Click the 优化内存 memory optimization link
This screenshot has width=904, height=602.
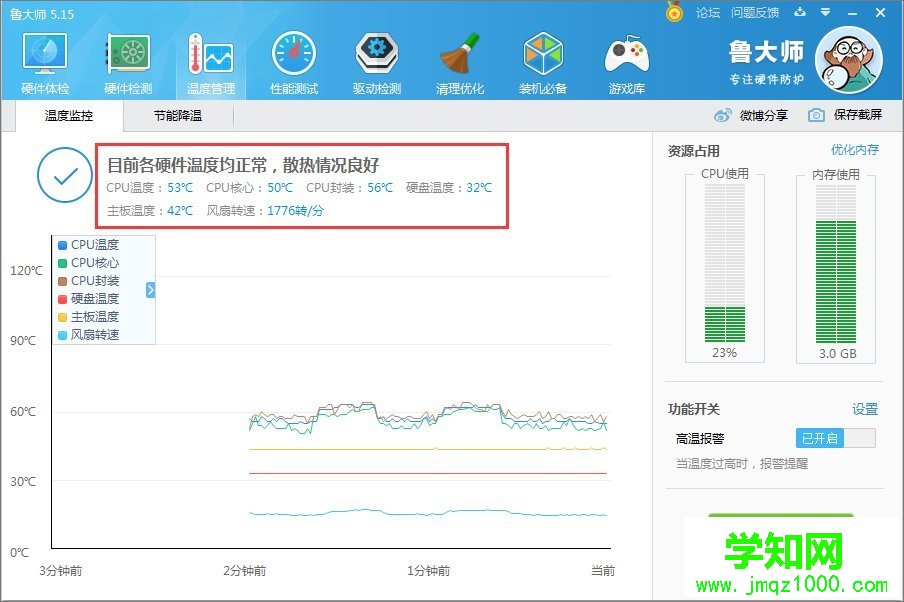[x=855, y=148]
